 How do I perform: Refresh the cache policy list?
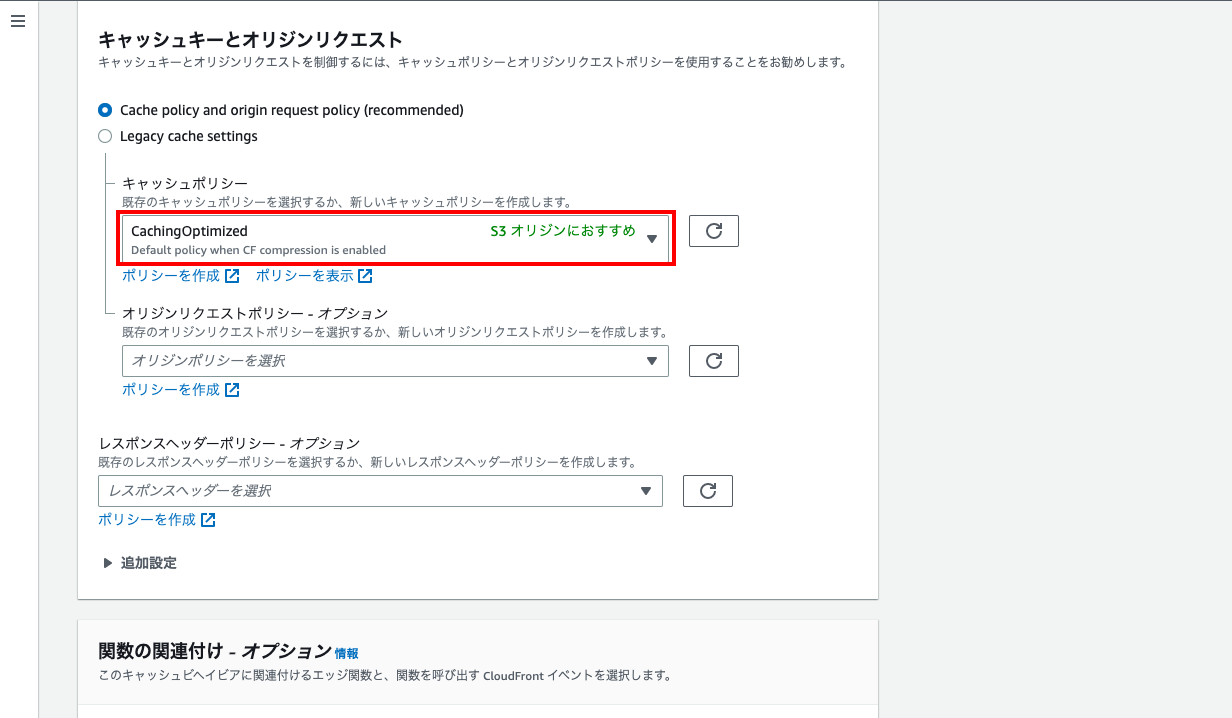click(713, 231)
